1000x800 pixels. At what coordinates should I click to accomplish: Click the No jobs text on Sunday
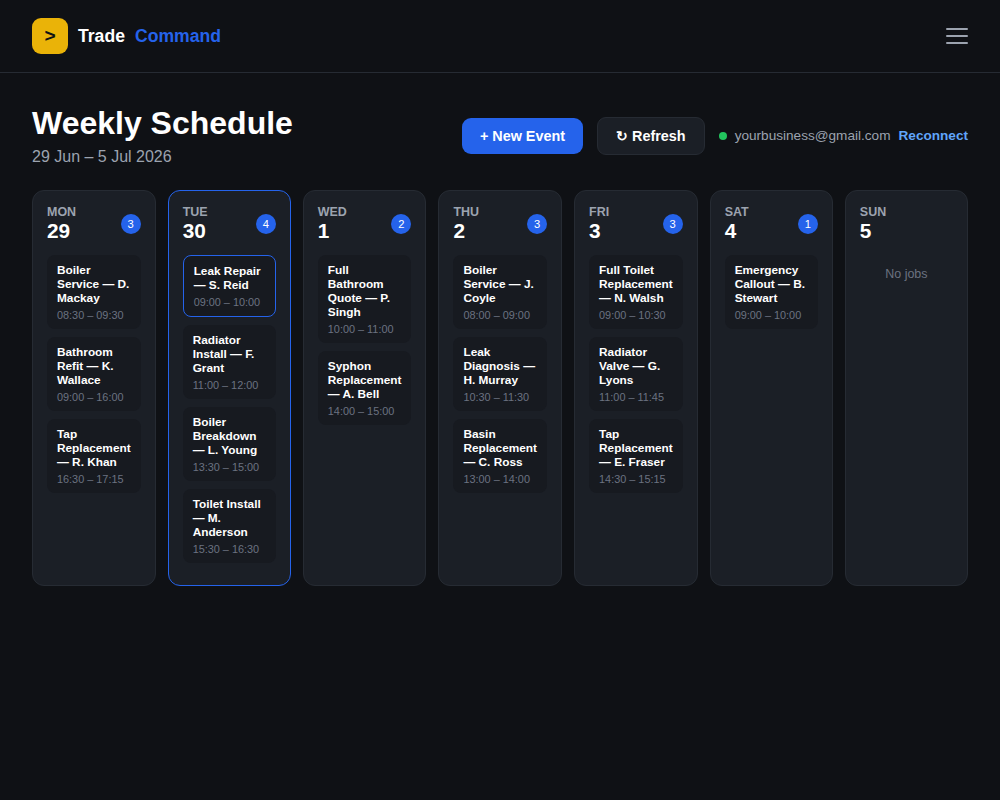click(906, 274)
